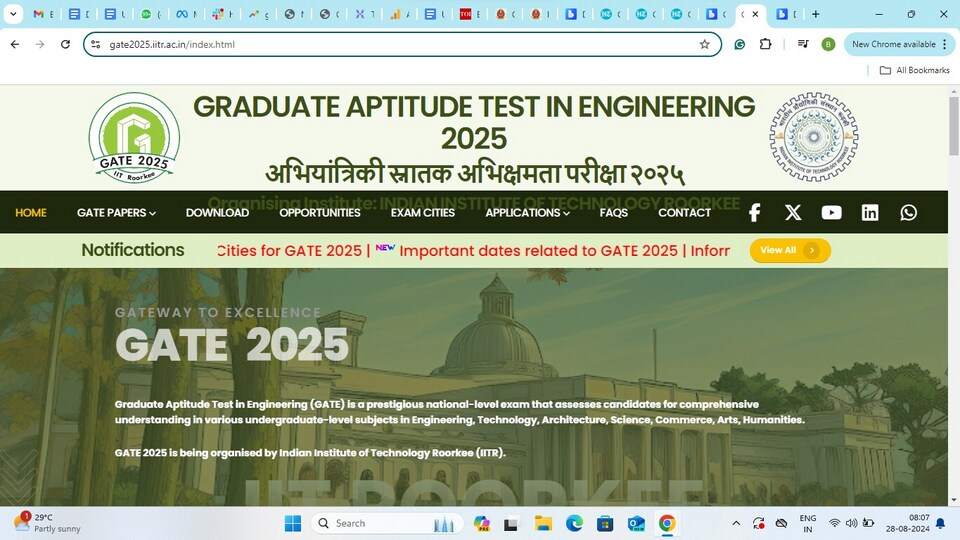
Task: Click the IIT Roorkee institute emblem
Action: [x=814, y=137]
